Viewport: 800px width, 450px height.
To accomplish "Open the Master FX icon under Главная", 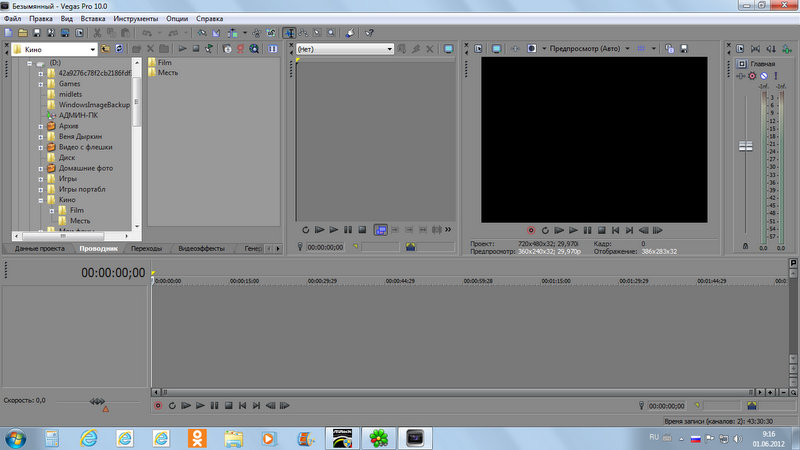I will (x=741, y=76).
